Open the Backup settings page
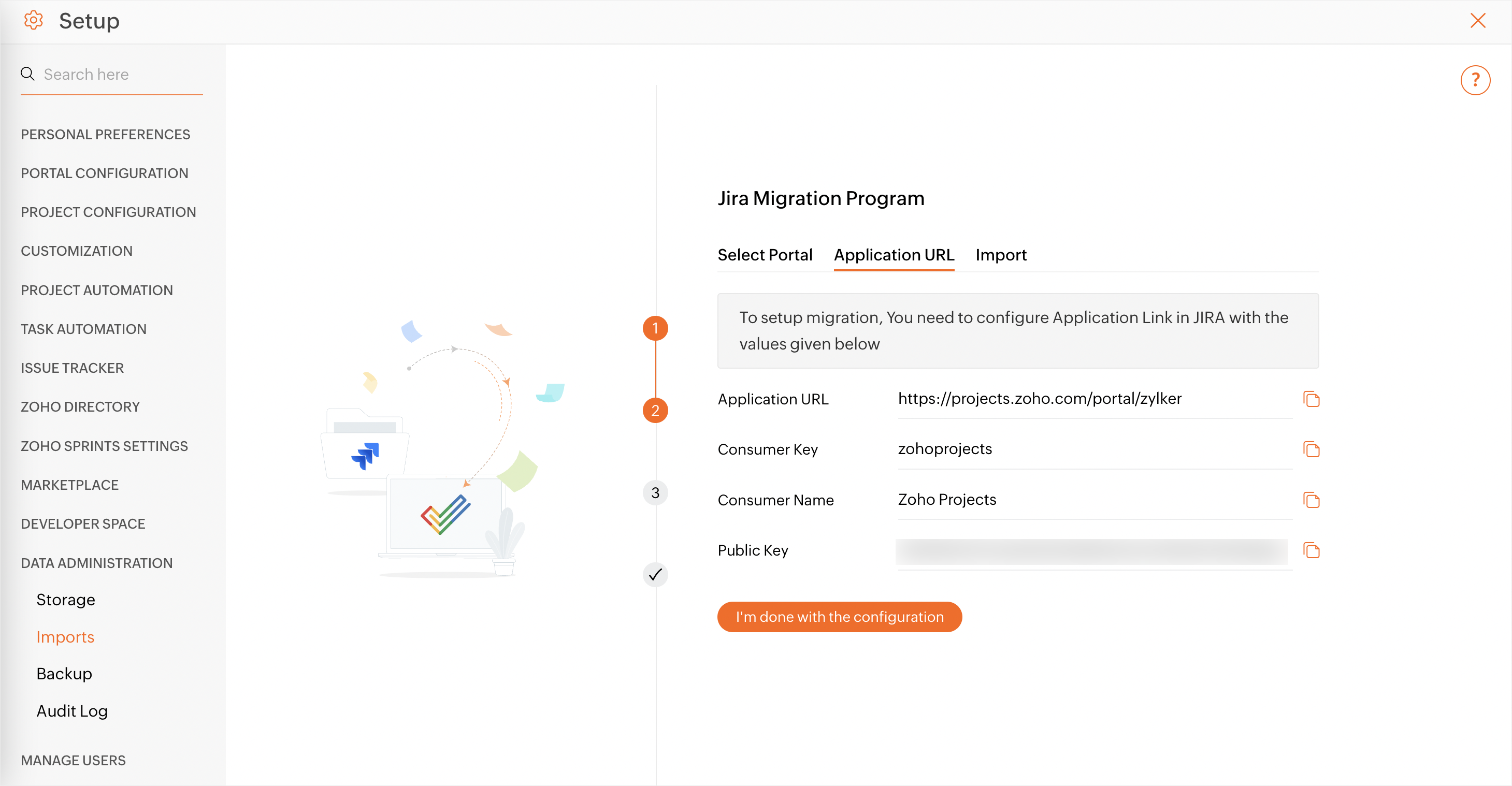Viewport: 1512px width, 786px height. click(64, 674)
